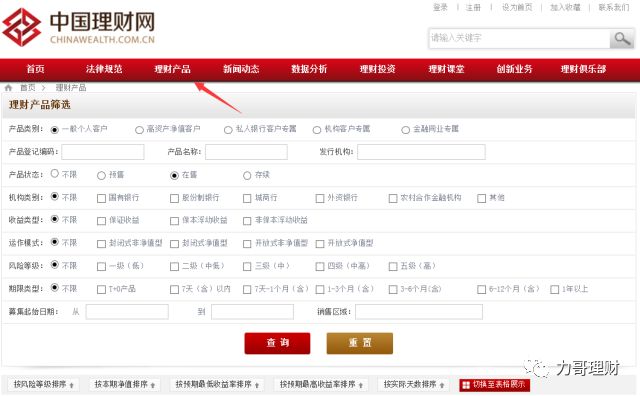This screenshot has height=396, width=640.
Task: Open the 理财投资 navigation tab
Action: coord(378,69)
